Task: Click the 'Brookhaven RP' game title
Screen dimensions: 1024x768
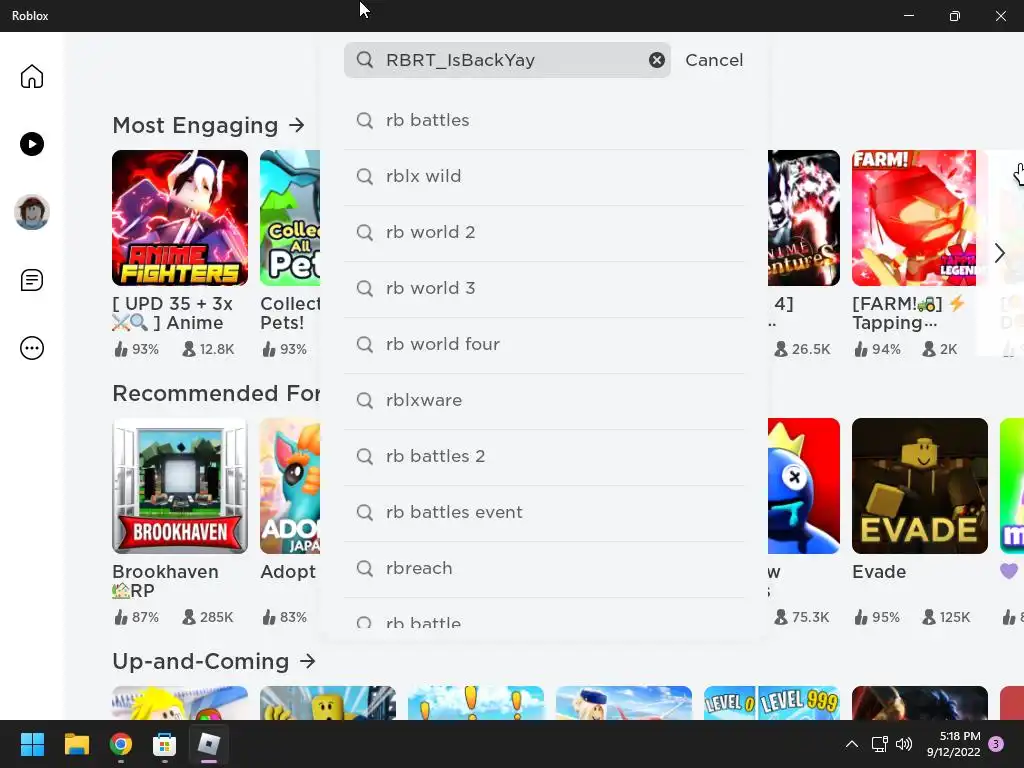Action: pyautogui.click(x=165, y=581)
